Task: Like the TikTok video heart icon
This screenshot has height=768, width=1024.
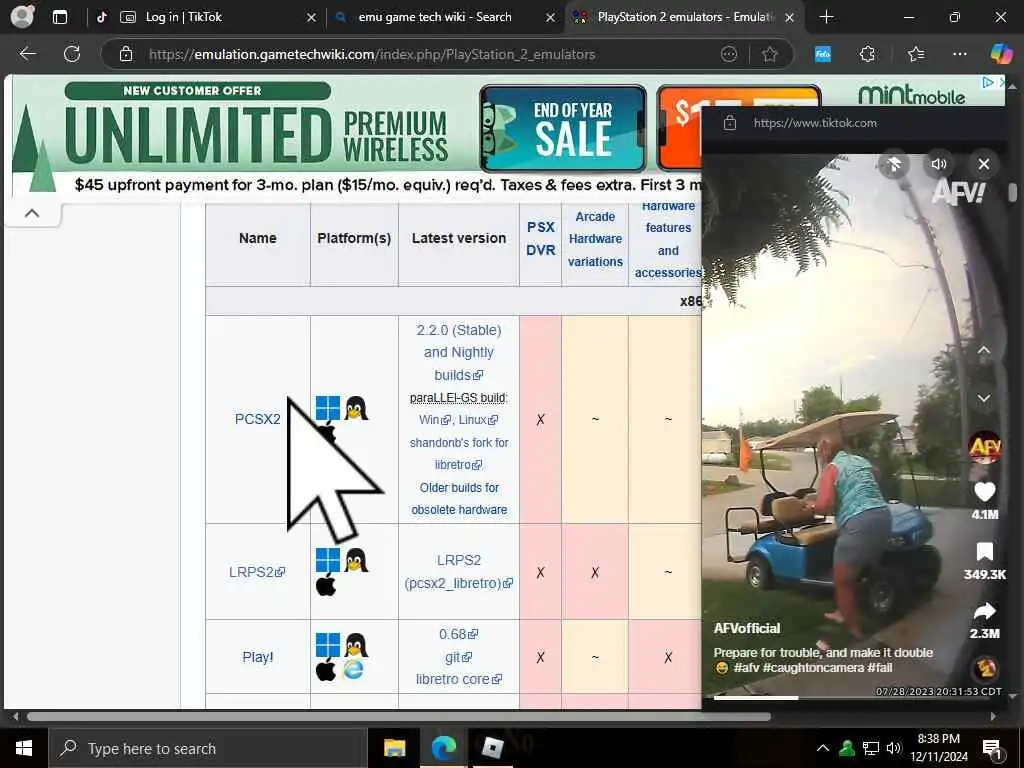Action: (985, 492)
